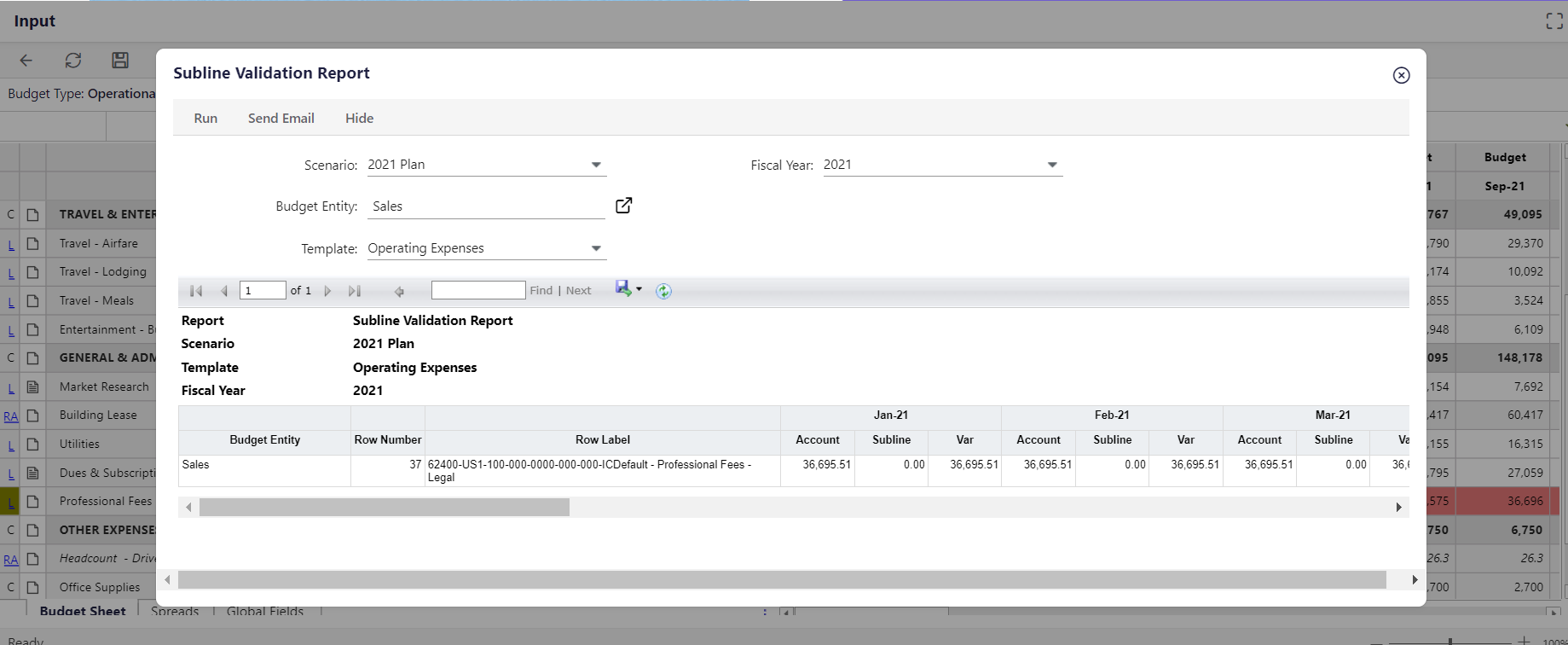Click the Find text field
This screenshot has height=645, width=1568.
[x=478, y=290]
